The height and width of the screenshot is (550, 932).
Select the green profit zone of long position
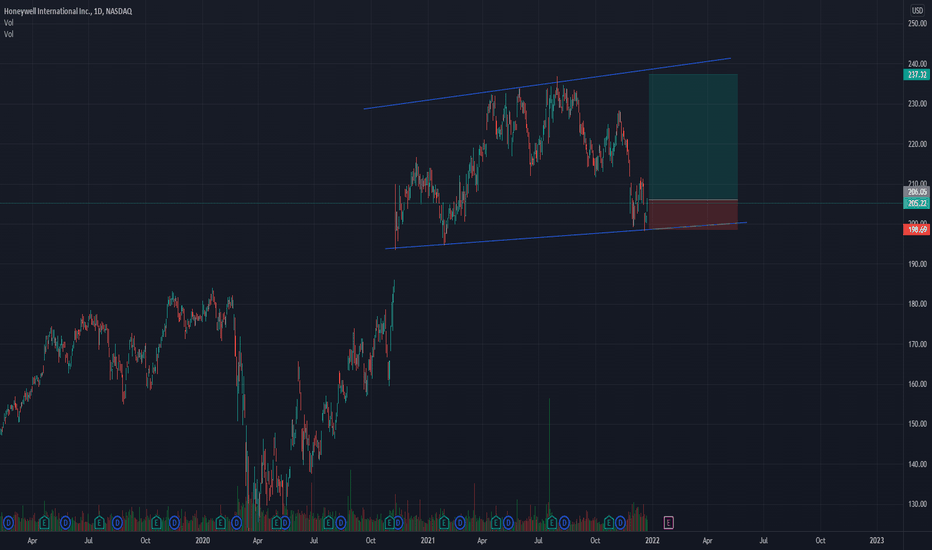click(x=693, y=137)
